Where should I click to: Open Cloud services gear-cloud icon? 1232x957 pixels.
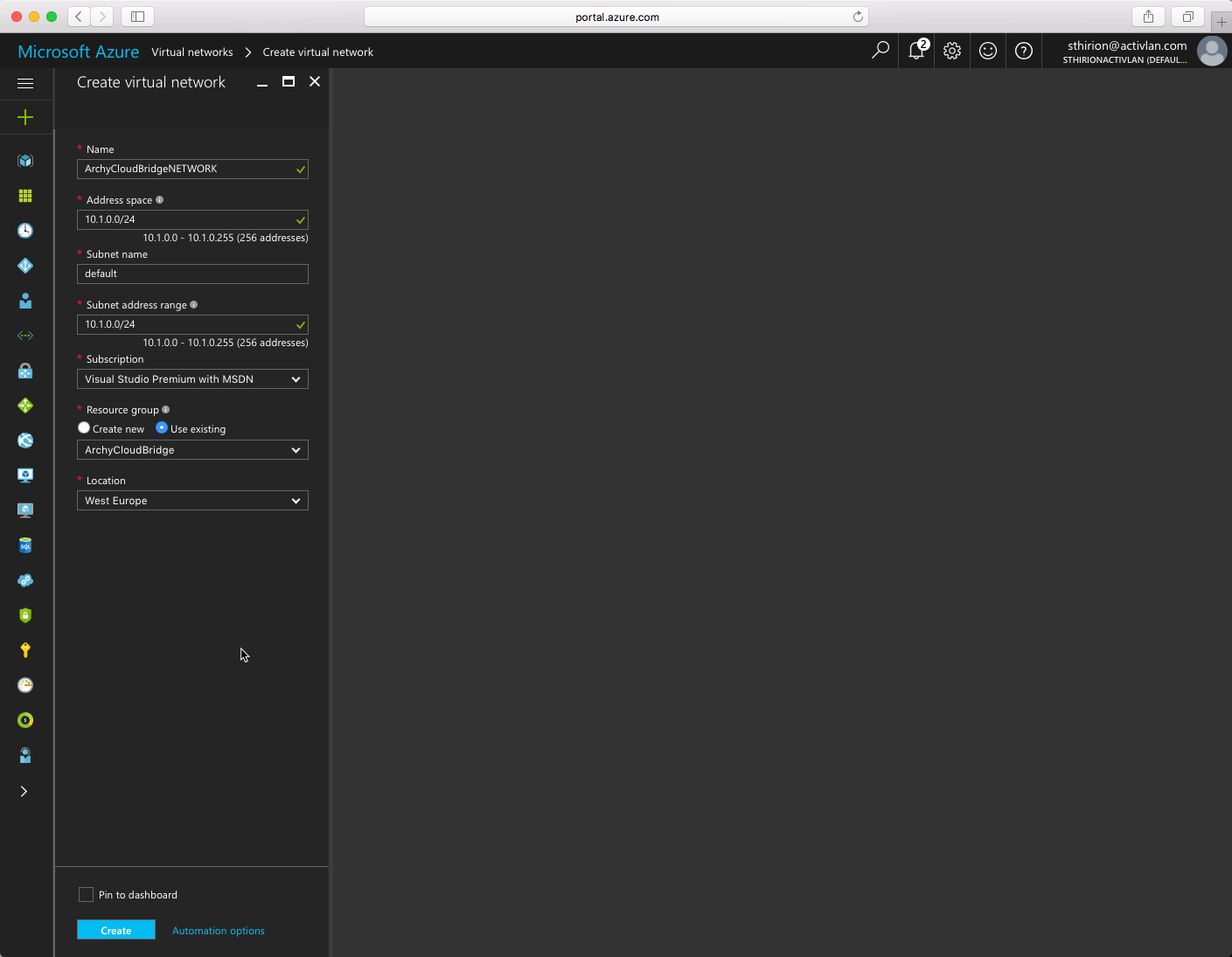coord(25,580)
